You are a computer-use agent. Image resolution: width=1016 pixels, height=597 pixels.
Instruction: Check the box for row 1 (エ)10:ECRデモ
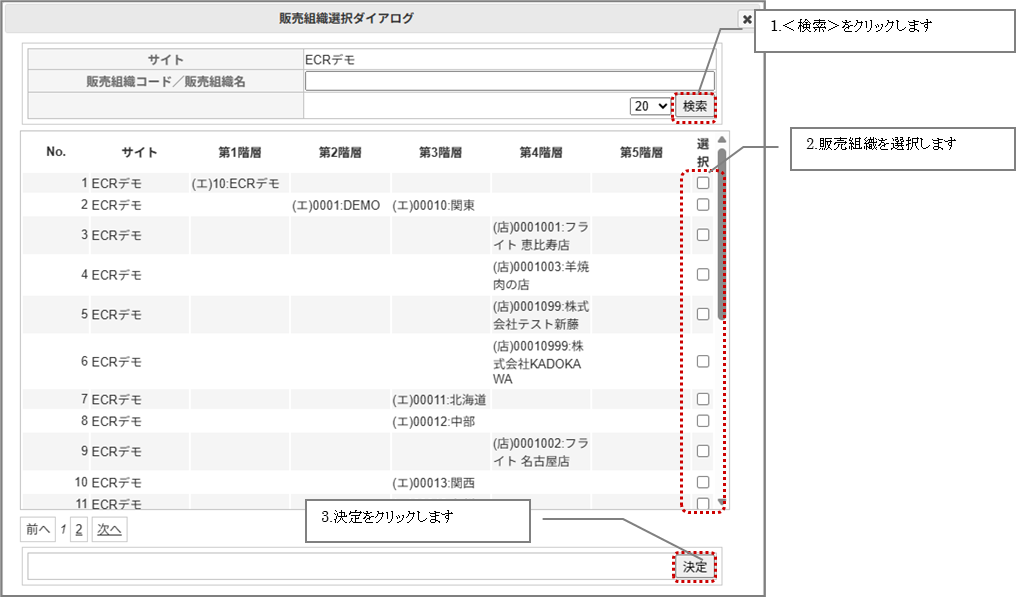click(x=703, y=184)
